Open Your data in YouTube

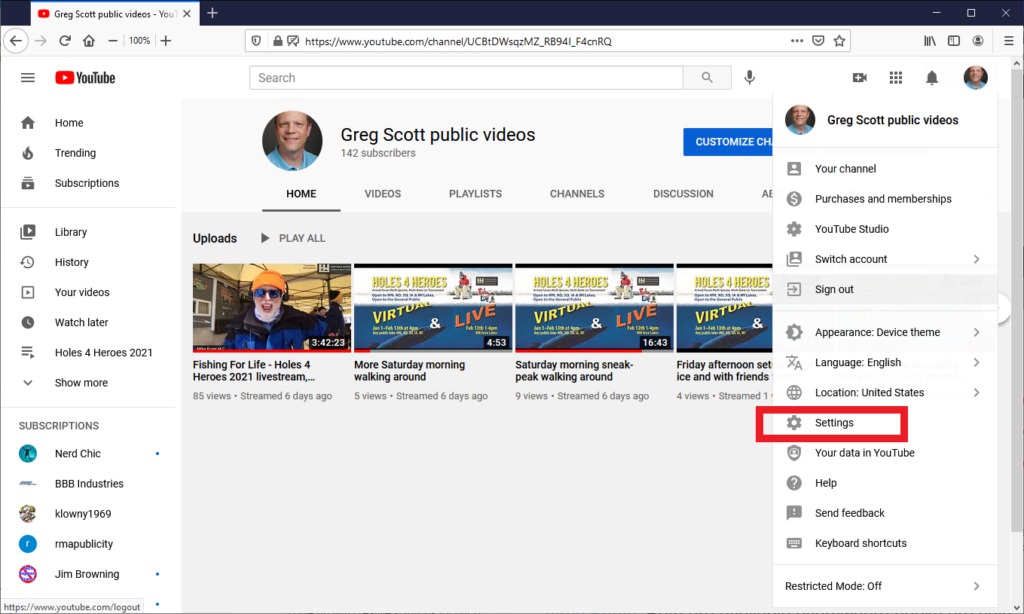[885, 453]
